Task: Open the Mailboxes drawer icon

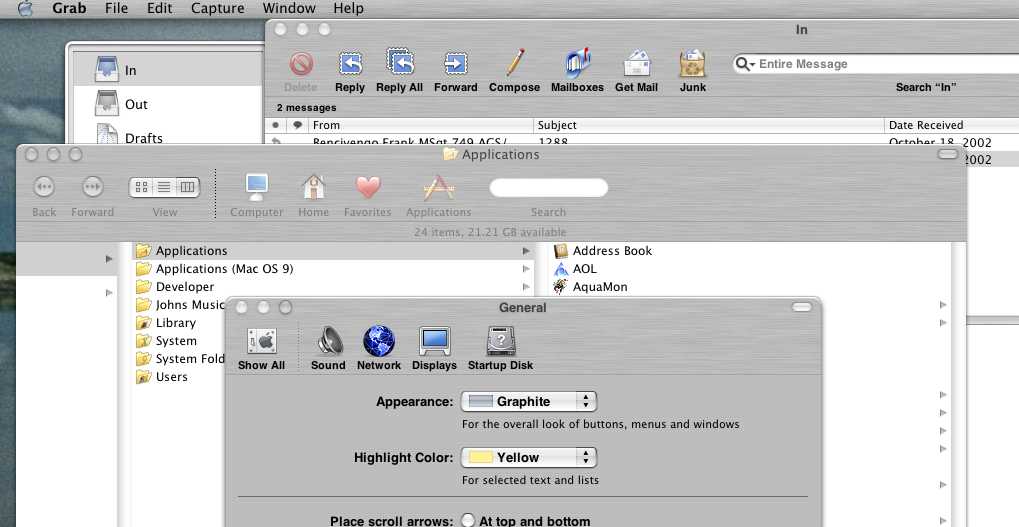Action: [577, 63]
